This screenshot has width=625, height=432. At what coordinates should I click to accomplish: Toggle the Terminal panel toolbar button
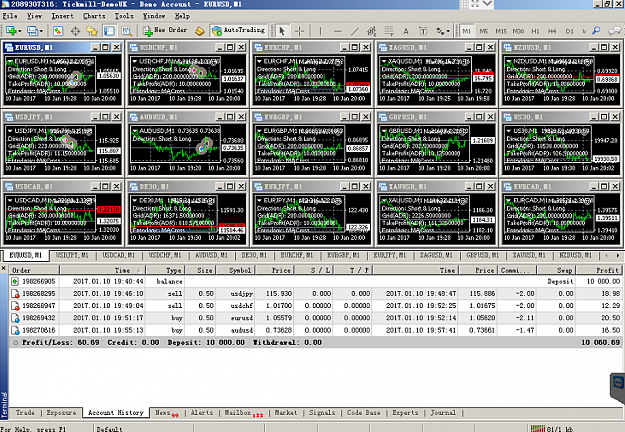(109, 31)
